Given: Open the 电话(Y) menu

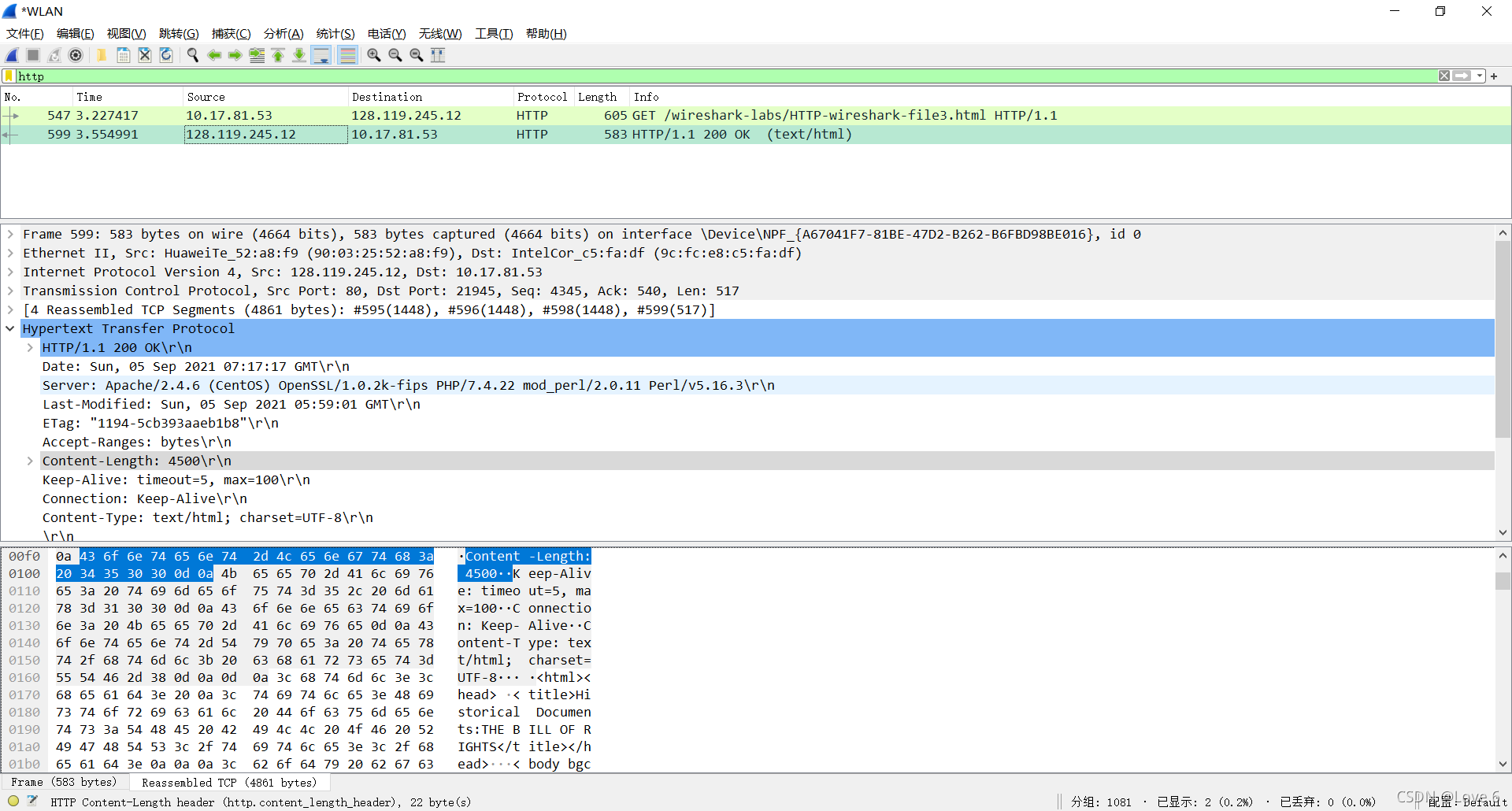Looking at the screenshot, I should coord(387,34).
